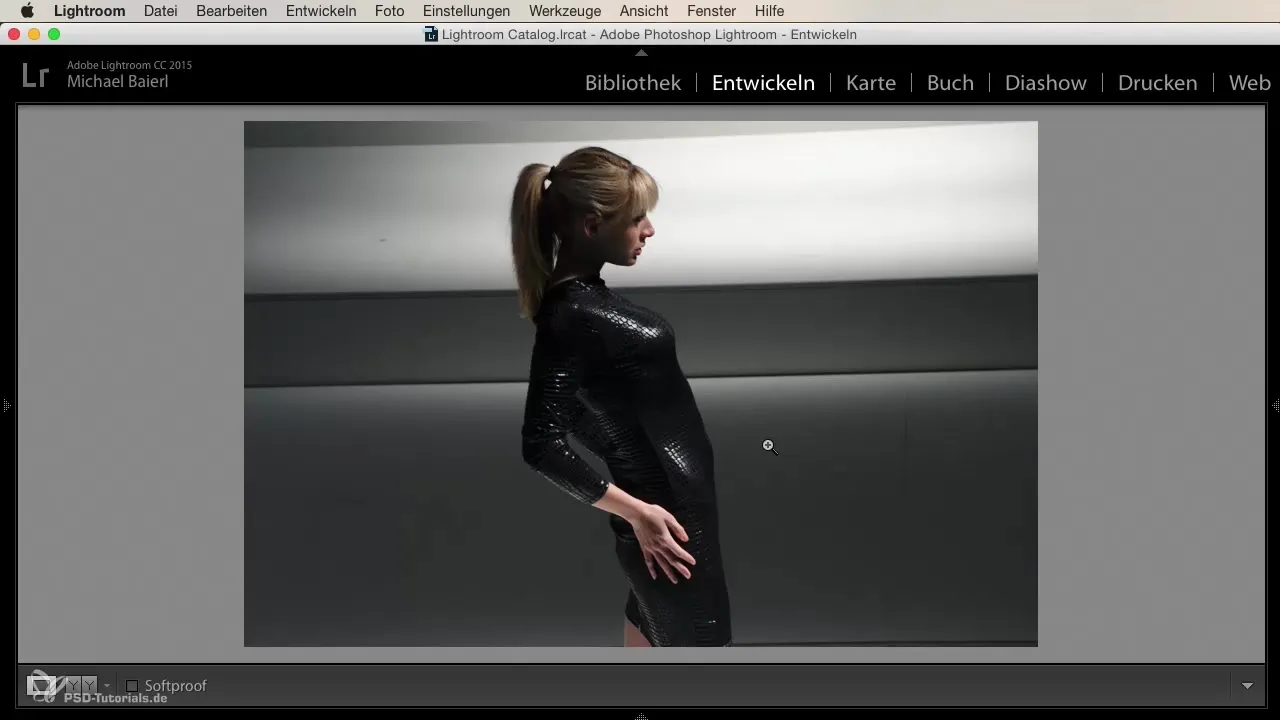Screen dimensions: 1280x720
Task: Open the Werkzeuge menu
Action: click(x=565, y=11)
